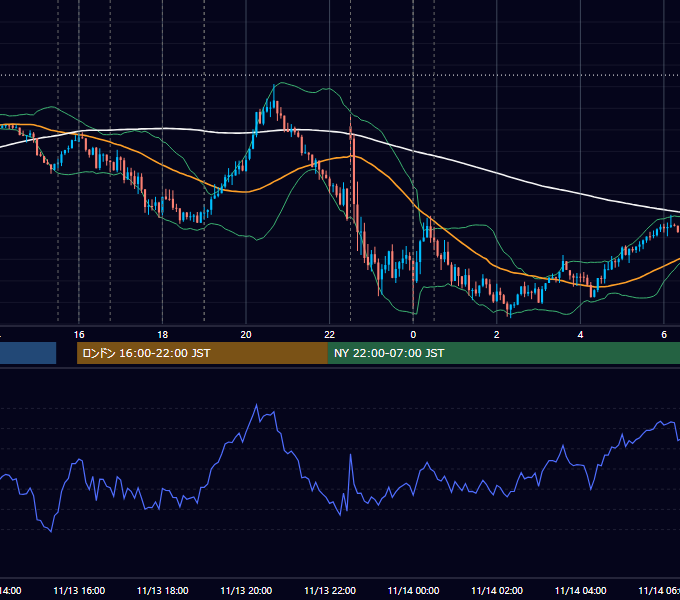Viewport: 680px width, 600px height.
Task: Click the 11/13 22:00 time label
Action: (x=330, y=590)
